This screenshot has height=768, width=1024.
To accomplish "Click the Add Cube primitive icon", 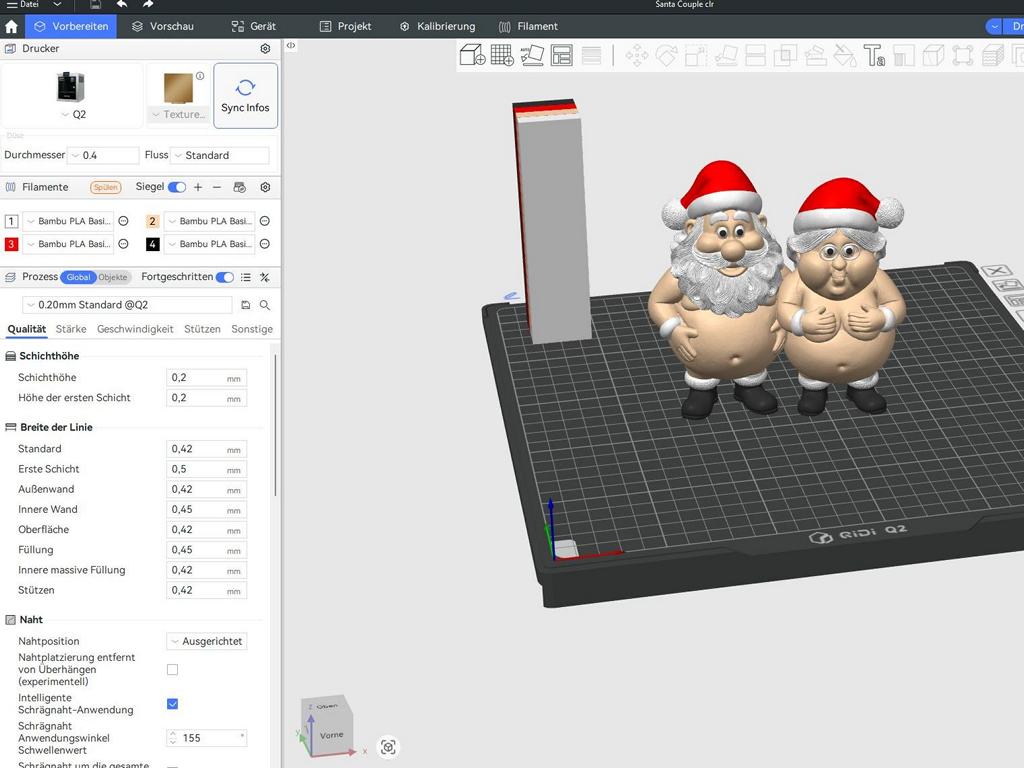I will [472, 55].
